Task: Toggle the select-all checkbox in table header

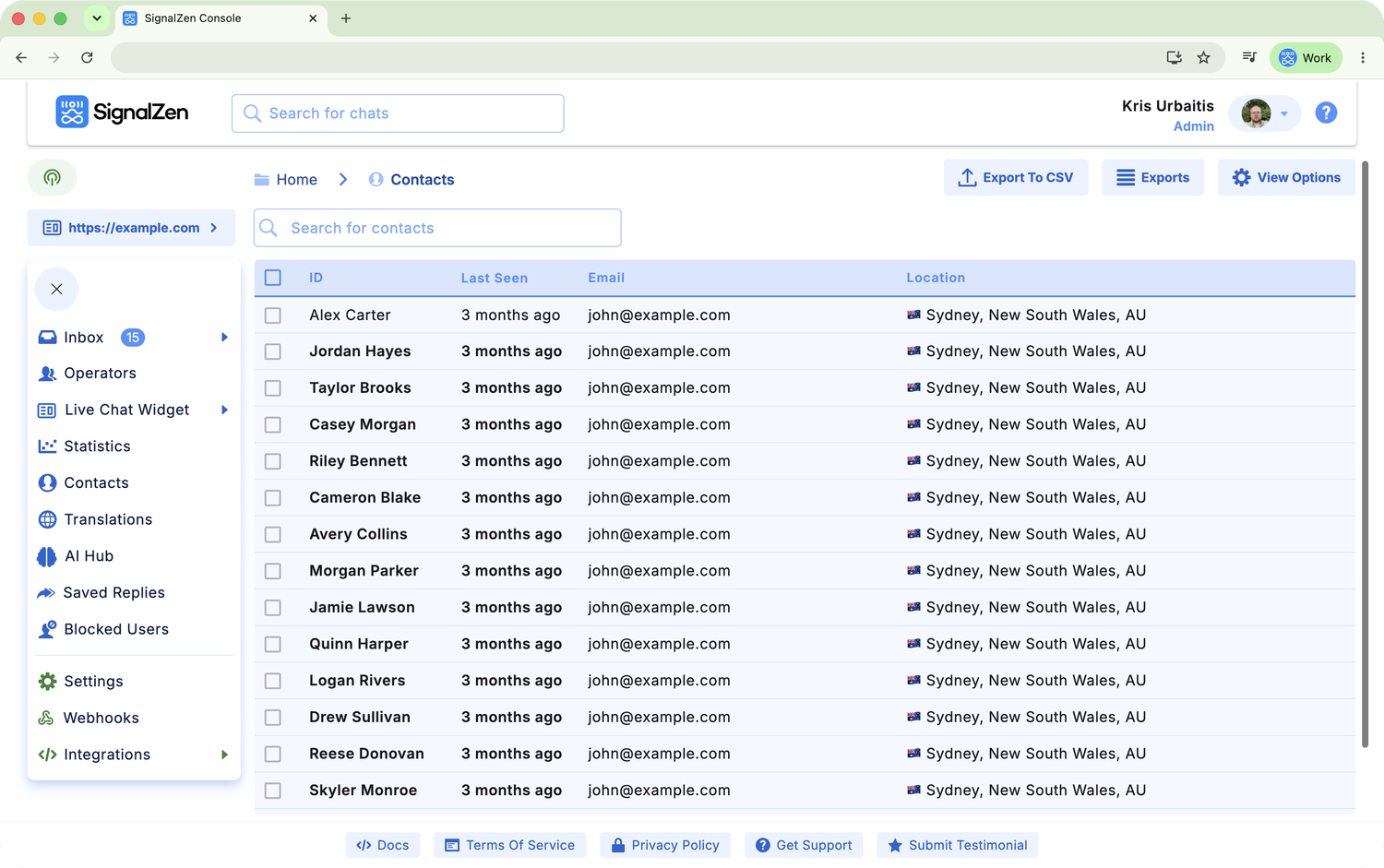Action: [273, 278]
